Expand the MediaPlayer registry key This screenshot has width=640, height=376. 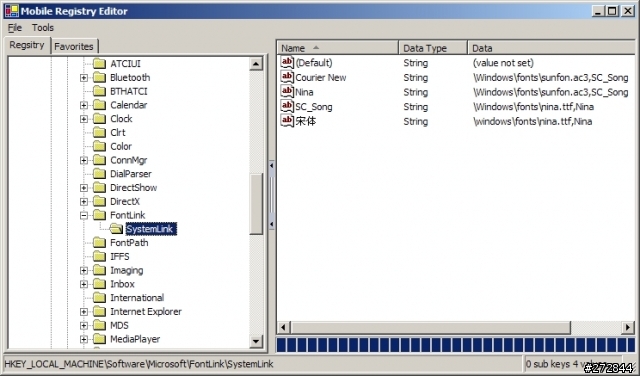tap(84, 339)
